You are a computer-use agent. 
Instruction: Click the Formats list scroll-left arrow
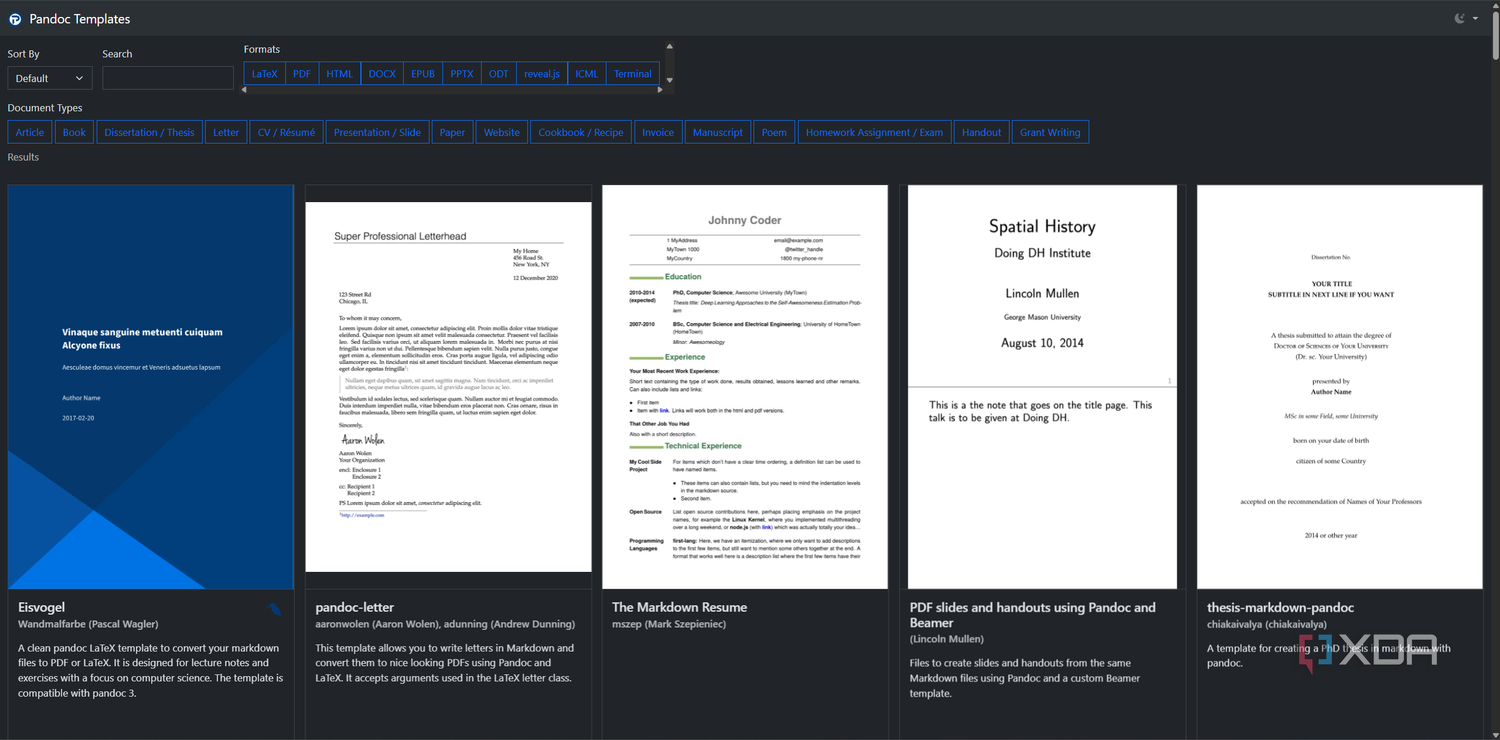(x=246, y=90)
